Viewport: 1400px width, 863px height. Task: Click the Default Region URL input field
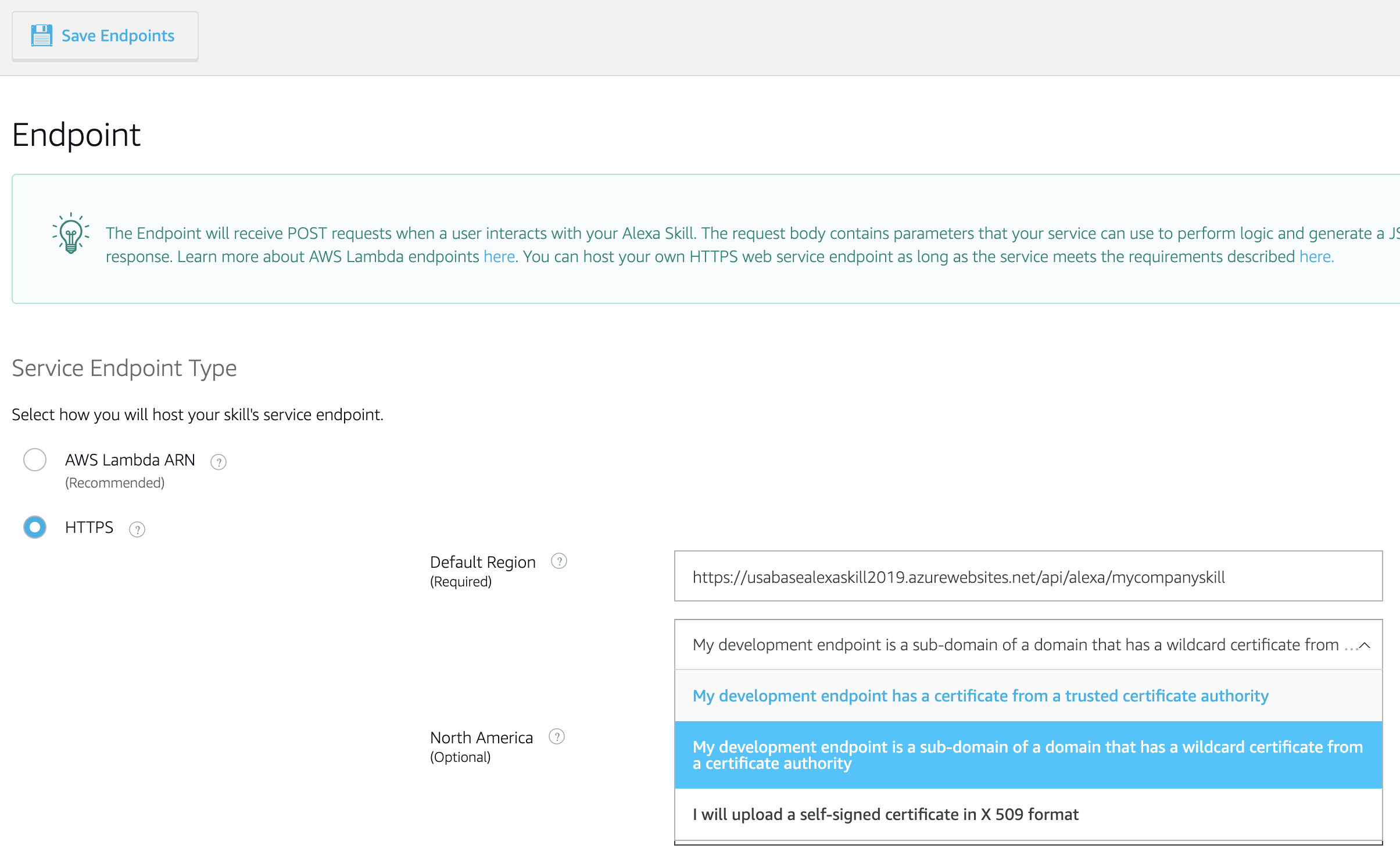click(x=1027, y=576)
